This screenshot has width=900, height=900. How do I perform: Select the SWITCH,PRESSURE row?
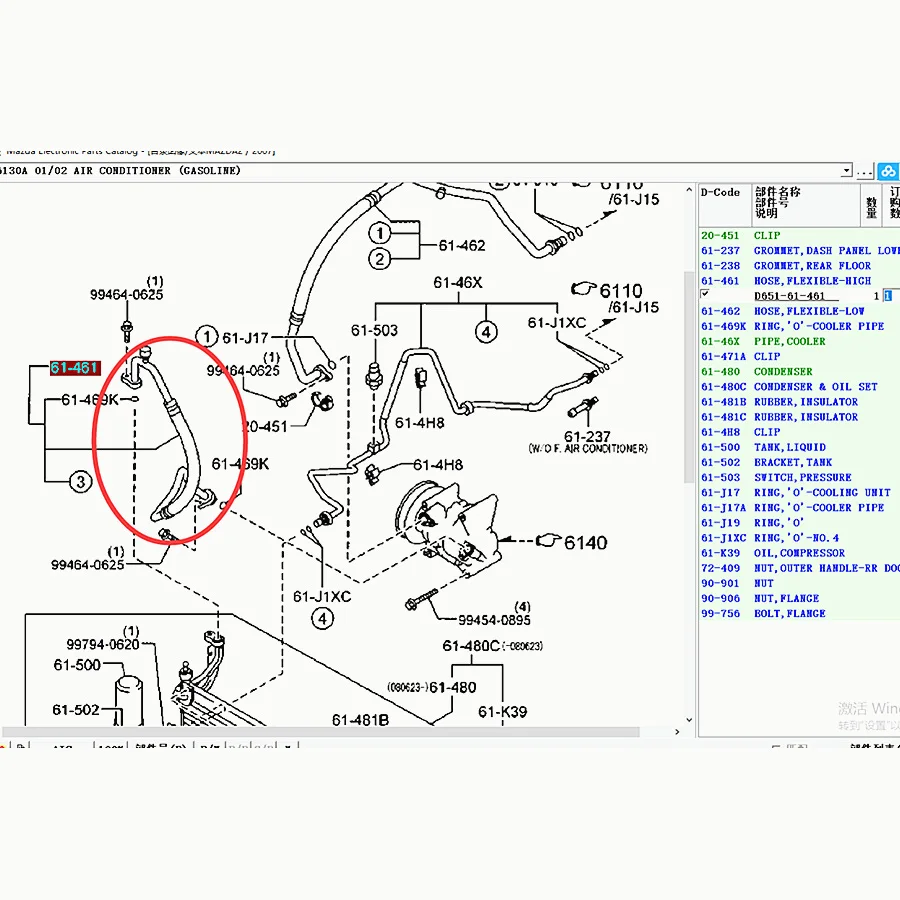coord(799,478)
